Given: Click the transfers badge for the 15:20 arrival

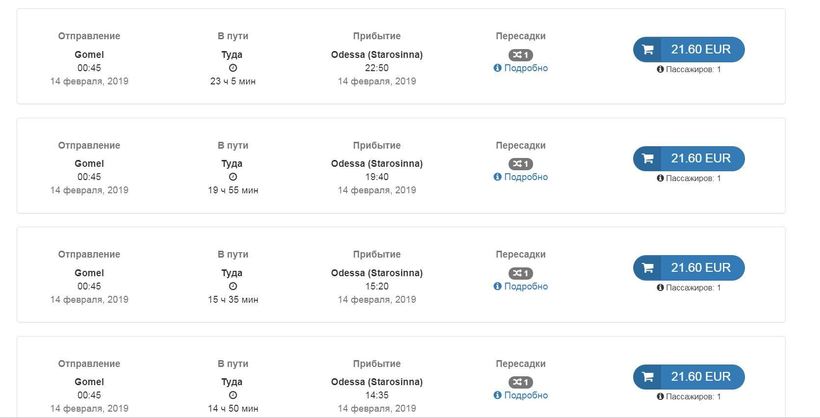Looking at the screenshot, I should [x=520, y=273].
